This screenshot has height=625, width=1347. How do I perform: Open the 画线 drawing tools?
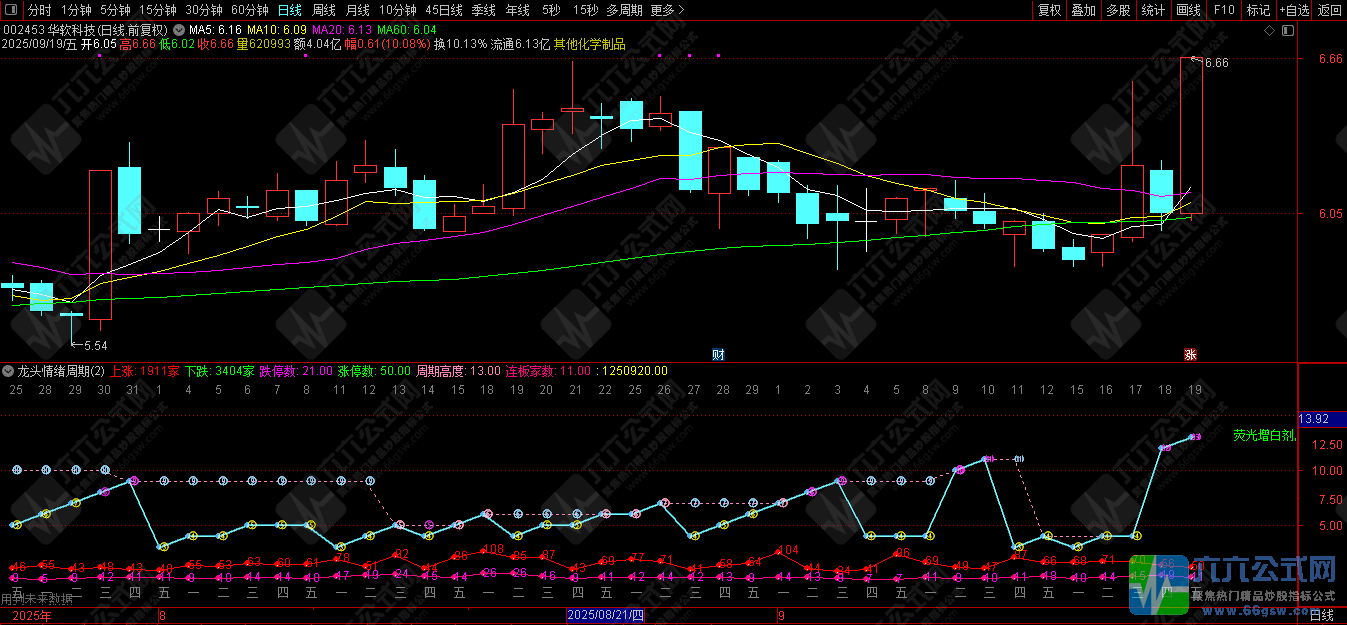(x=1188, y=10)
